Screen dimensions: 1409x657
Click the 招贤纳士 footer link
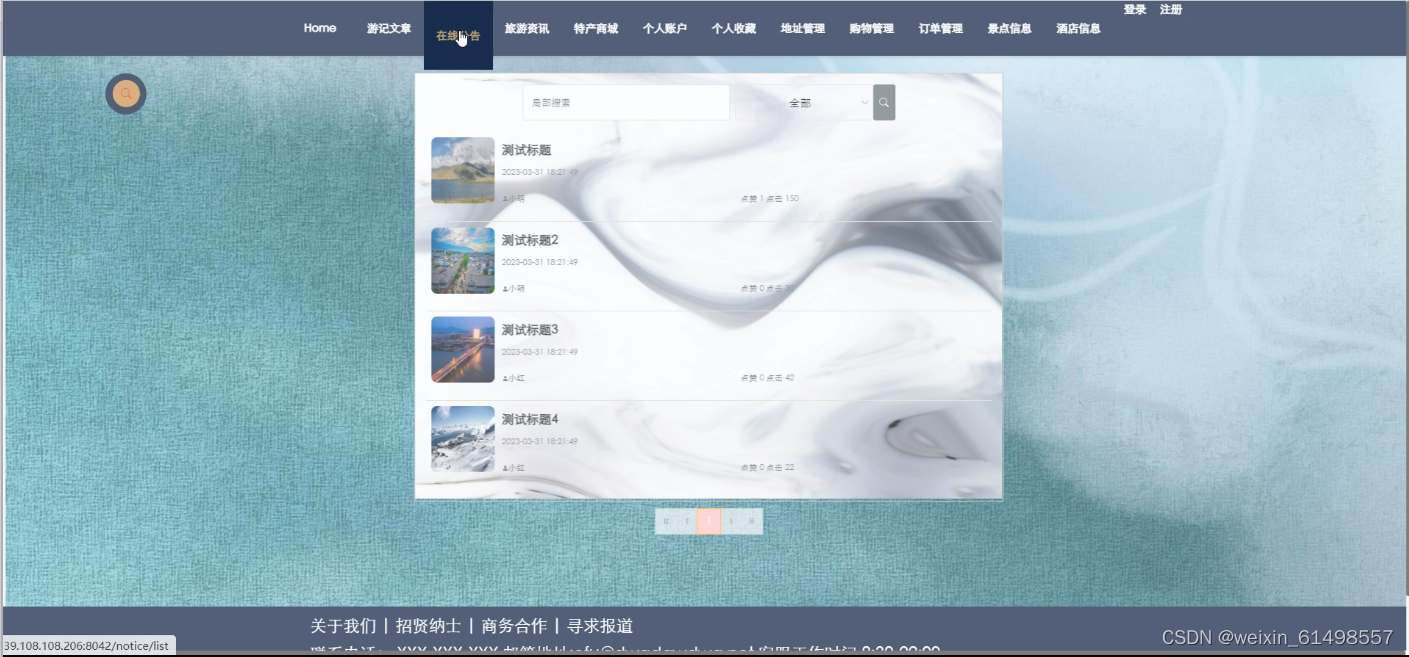pos(428,626)
